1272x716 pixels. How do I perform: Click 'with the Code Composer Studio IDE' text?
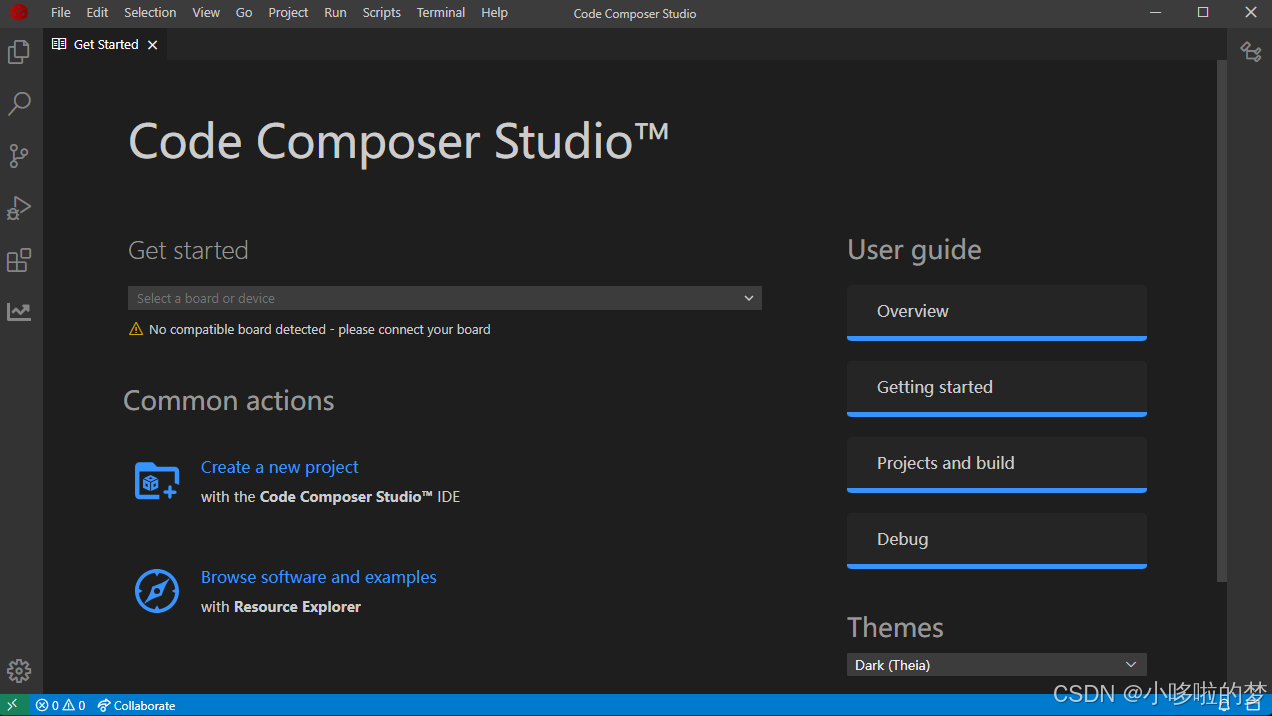pyautogui.click(x=330, y=497)
